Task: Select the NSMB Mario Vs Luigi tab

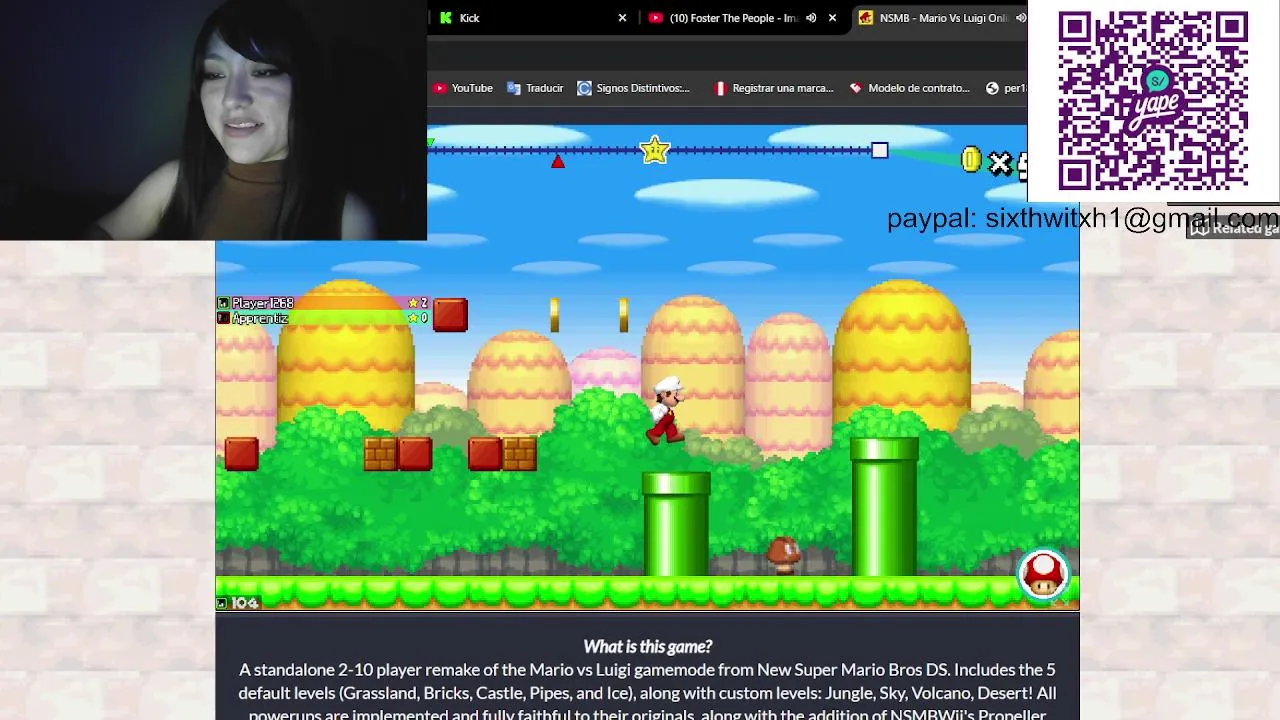Action: coord(943,18)
